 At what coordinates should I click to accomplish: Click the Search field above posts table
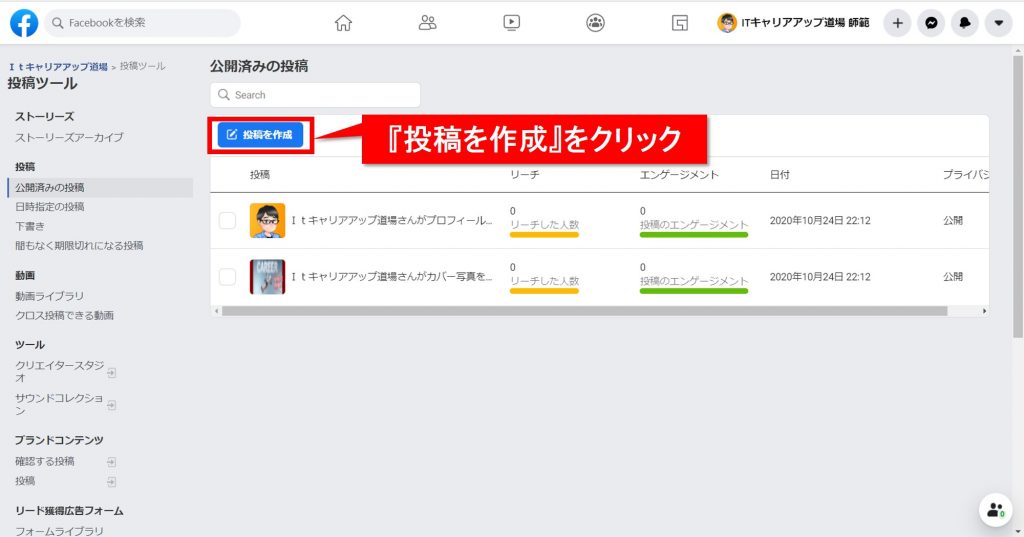coord(315,95)
